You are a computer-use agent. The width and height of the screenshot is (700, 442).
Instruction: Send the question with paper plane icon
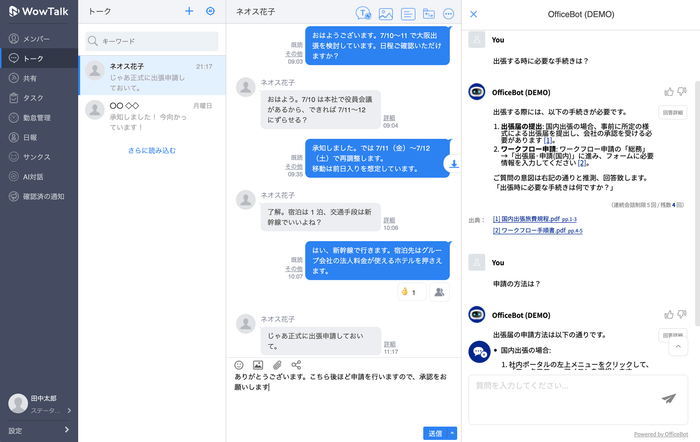[669, 398]
